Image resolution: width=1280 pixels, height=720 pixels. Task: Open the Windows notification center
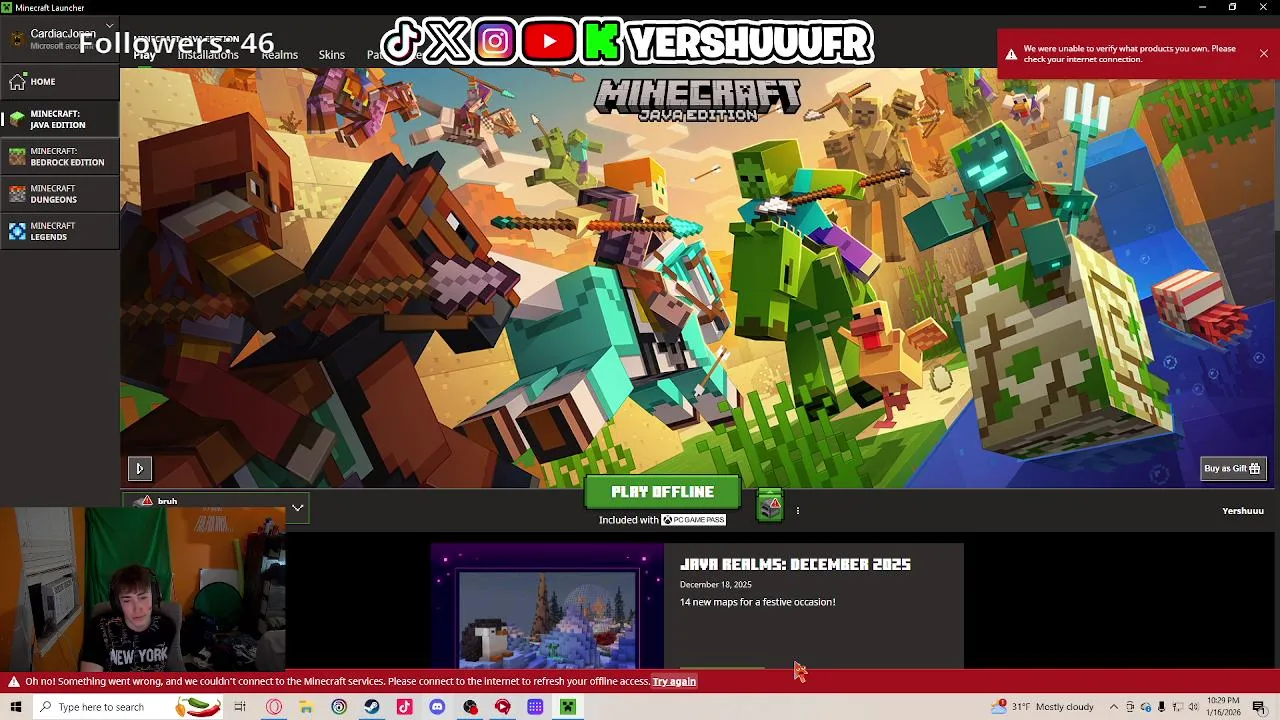coord(1259,707)
